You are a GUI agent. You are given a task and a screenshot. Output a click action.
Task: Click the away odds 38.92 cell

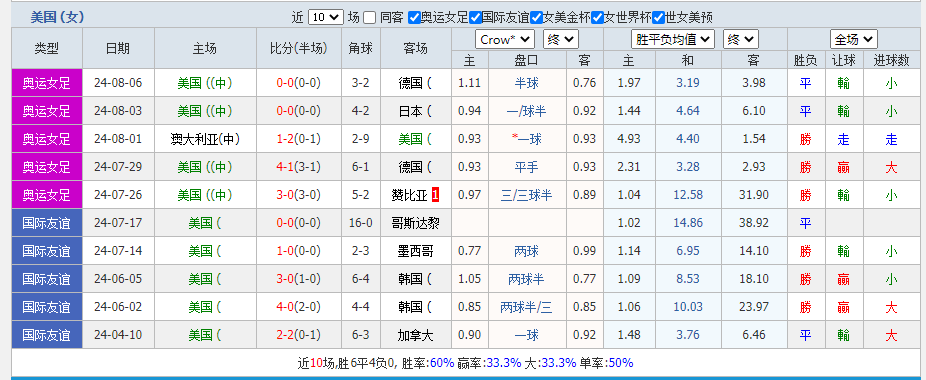[754, 223]
